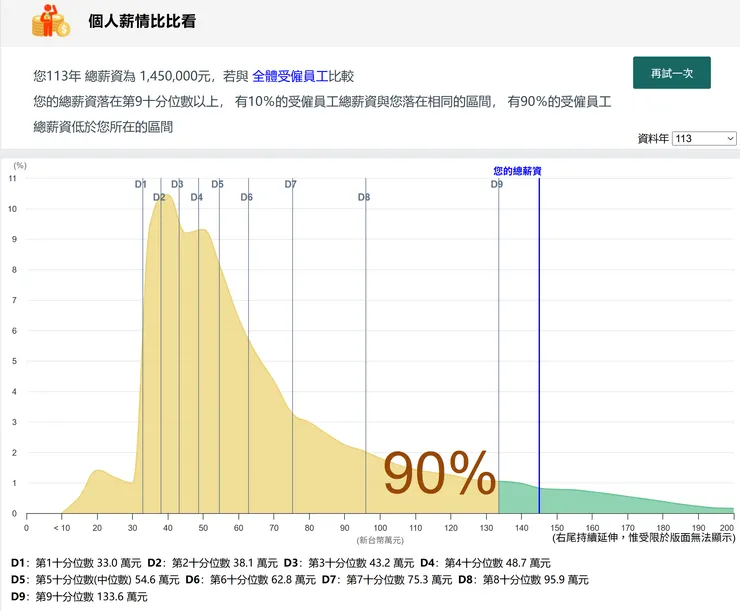Viewport: 740px width, 611px height.
Task: Open the 資料年 113 dropdown
Action: pyautogui.click(x=704, y=138)
